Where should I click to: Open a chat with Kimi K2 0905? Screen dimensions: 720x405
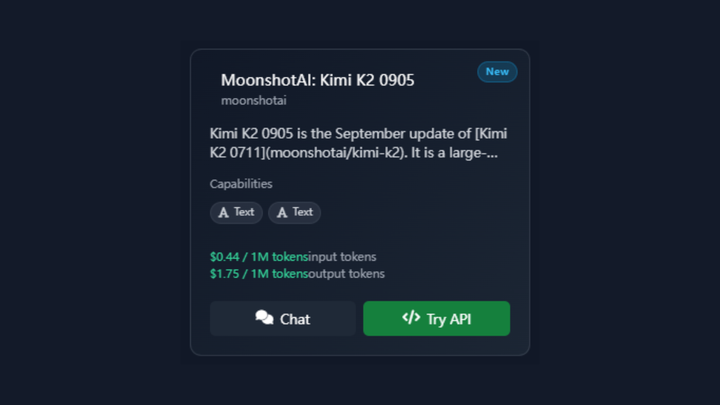click(282, 318)
